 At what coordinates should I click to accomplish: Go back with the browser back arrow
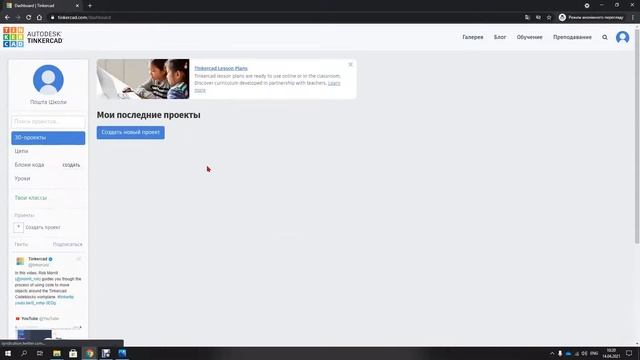coord(7,18)
